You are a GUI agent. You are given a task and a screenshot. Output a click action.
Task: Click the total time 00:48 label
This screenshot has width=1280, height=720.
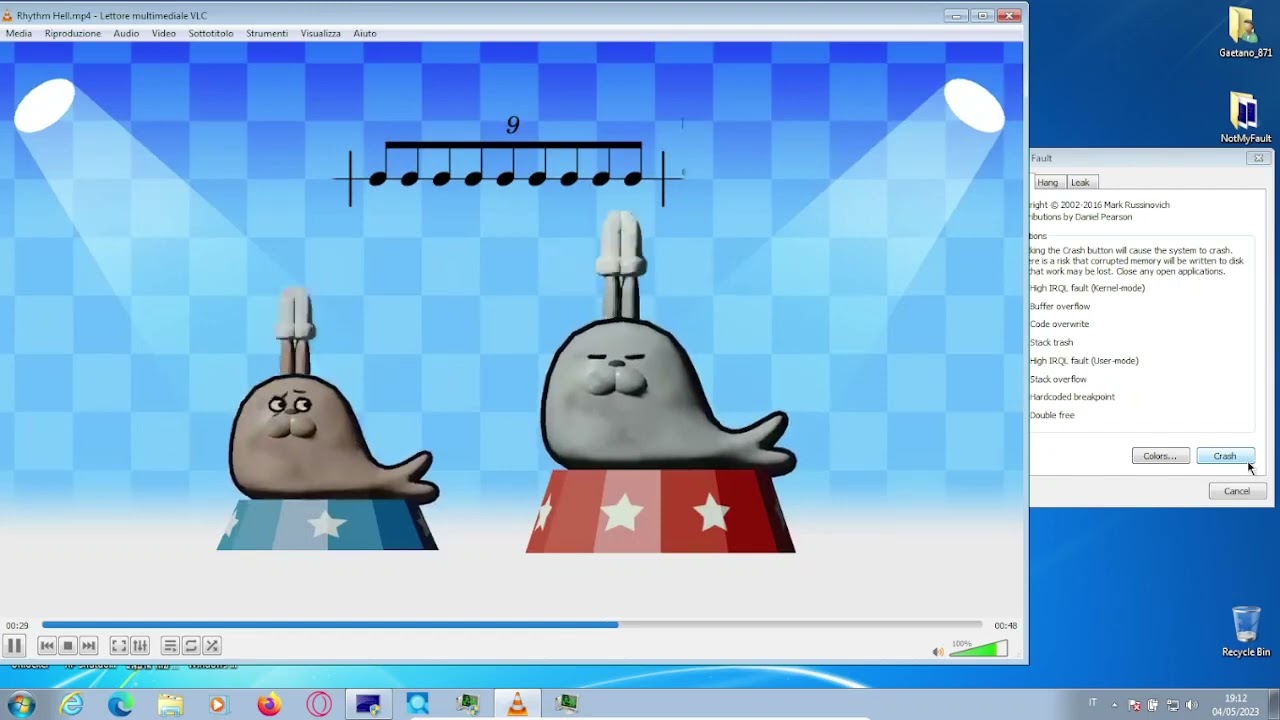click(x=1005, y=626)
